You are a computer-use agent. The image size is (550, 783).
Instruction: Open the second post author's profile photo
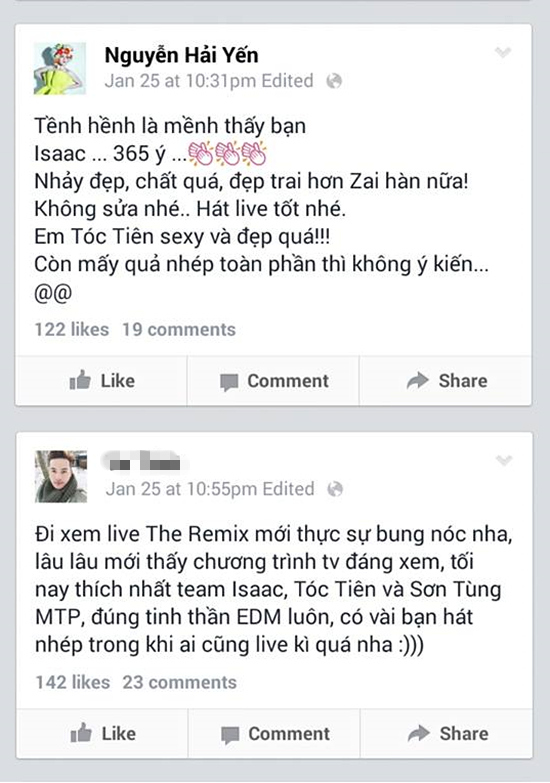click(x=61, y=476)
